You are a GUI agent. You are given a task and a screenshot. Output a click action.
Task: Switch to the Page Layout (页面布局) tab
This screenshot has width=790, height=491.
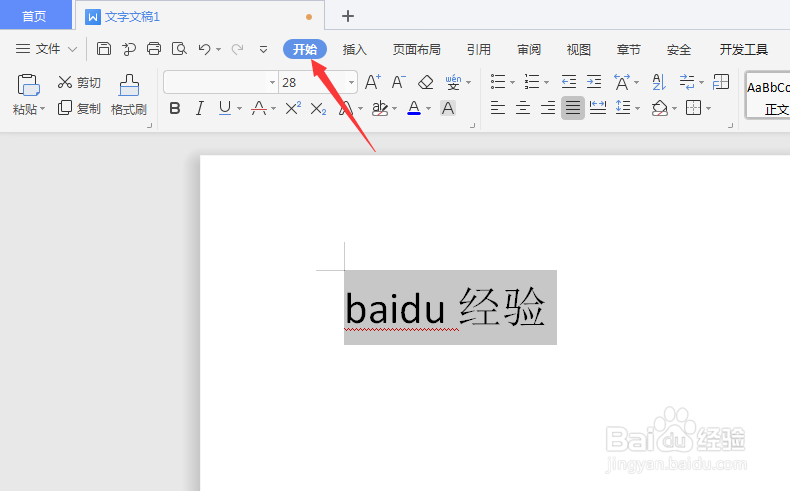click(x=417, y=49)
